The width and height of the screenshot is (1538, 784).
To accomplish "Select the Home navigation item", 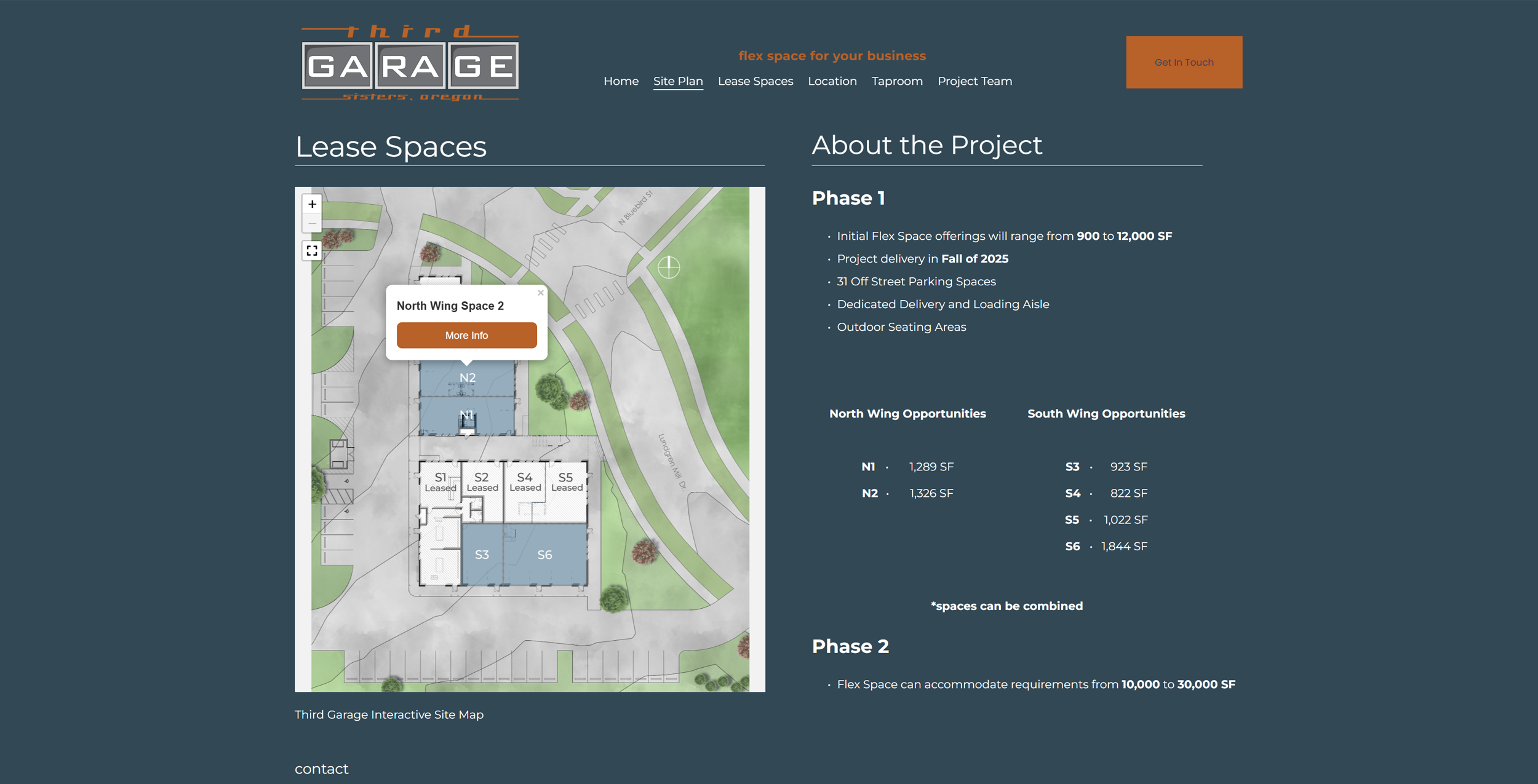I will 621,81.
